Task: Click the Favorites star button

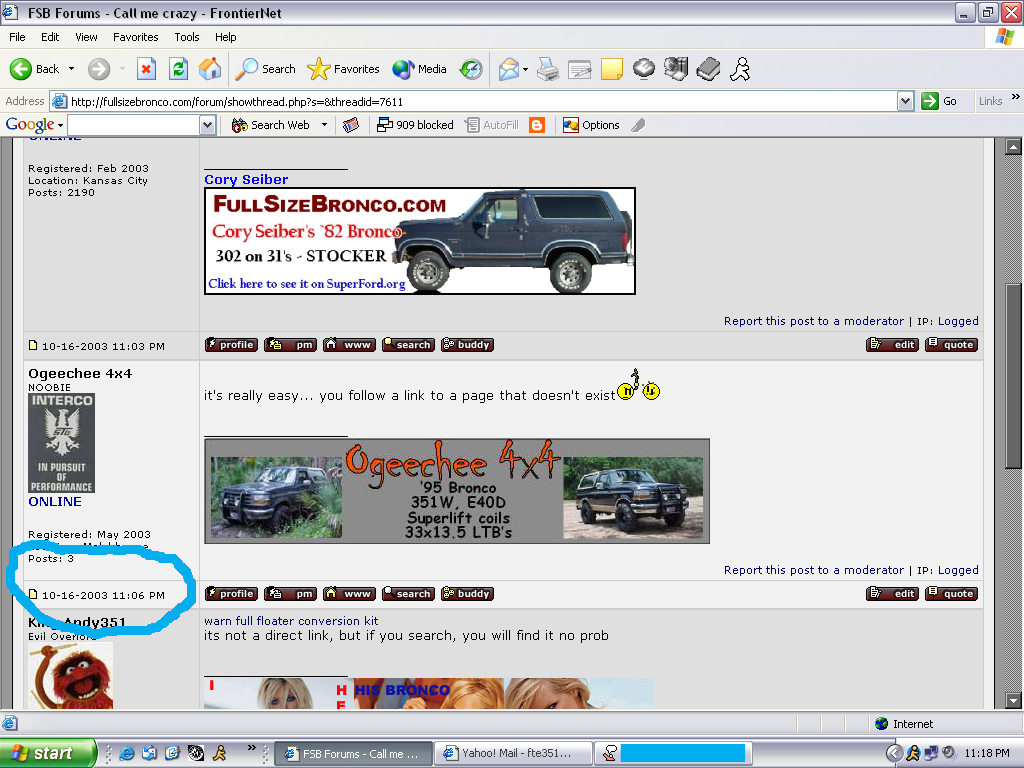Action: point(344,69)
